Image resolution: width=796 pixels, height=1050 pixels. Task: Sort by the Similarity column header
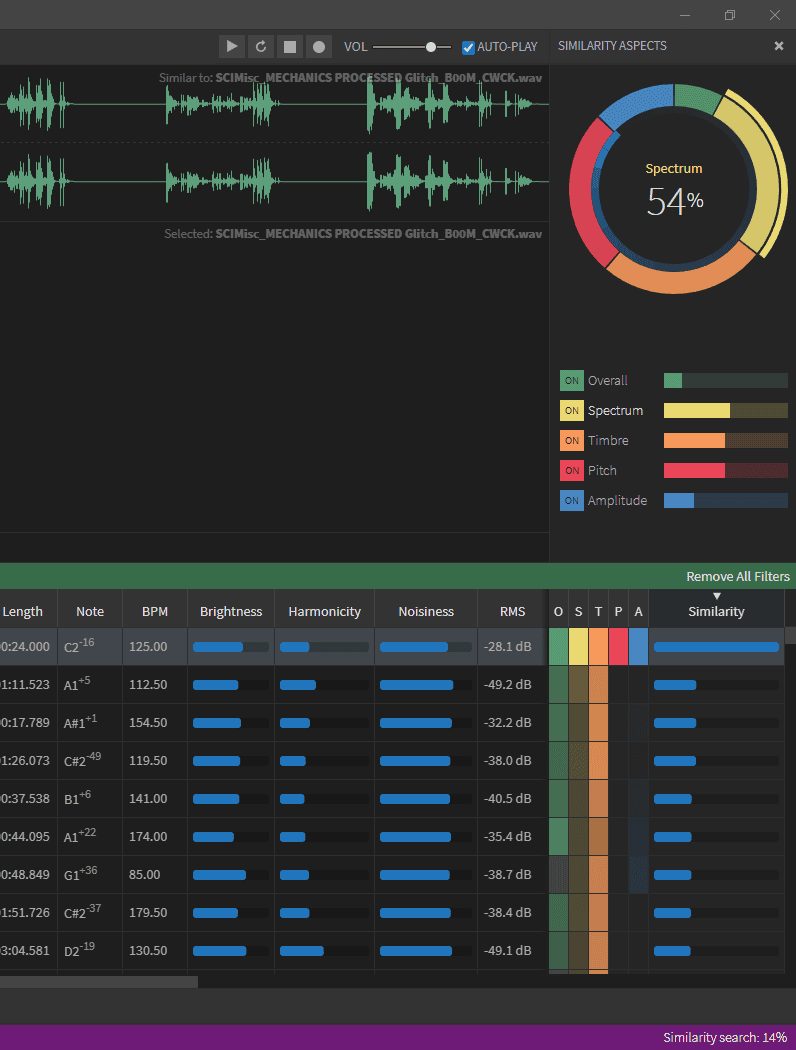point(716,611)
